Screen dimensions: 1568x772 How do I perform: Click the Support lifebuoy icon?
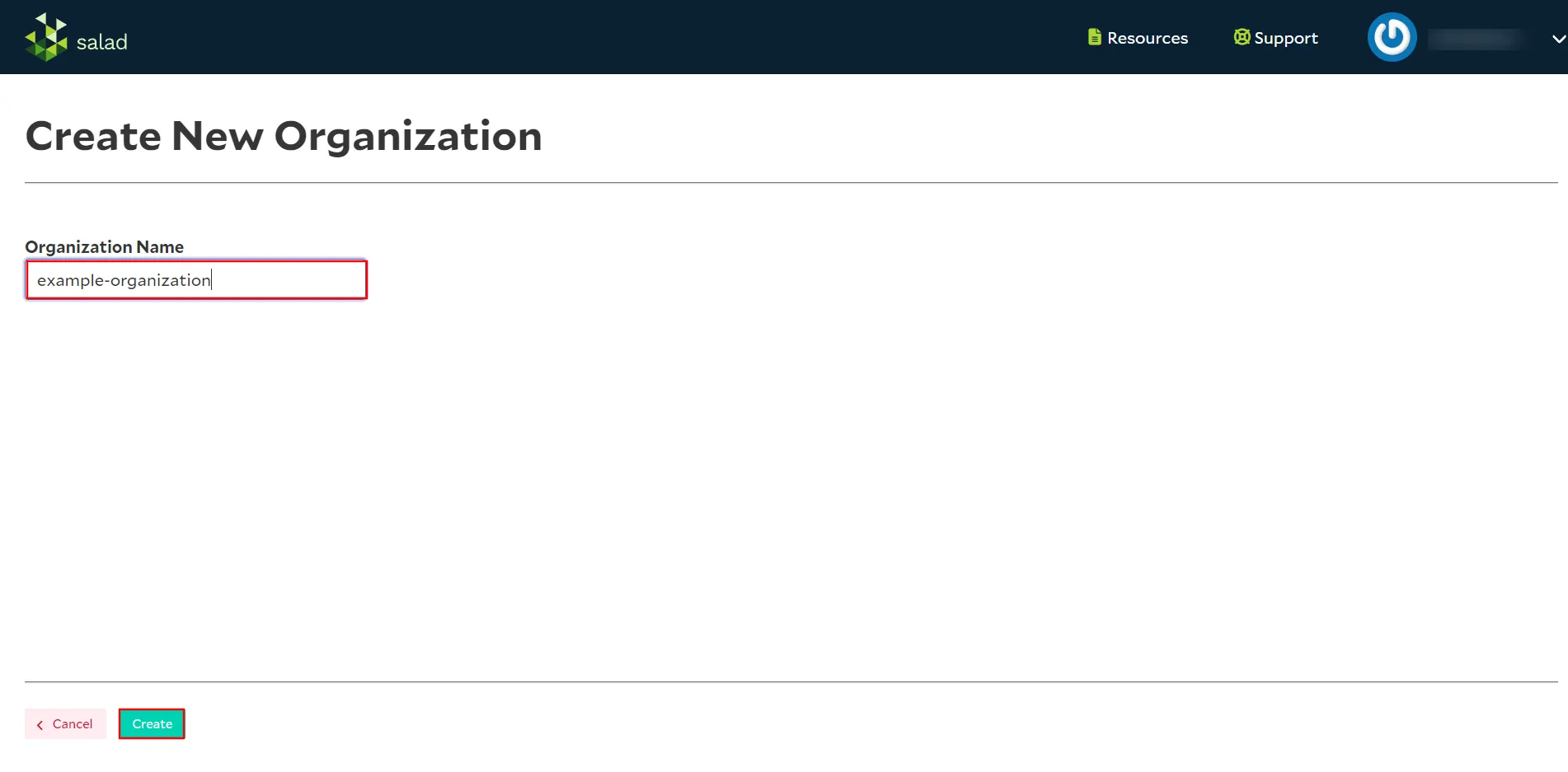coord(1242,37)
